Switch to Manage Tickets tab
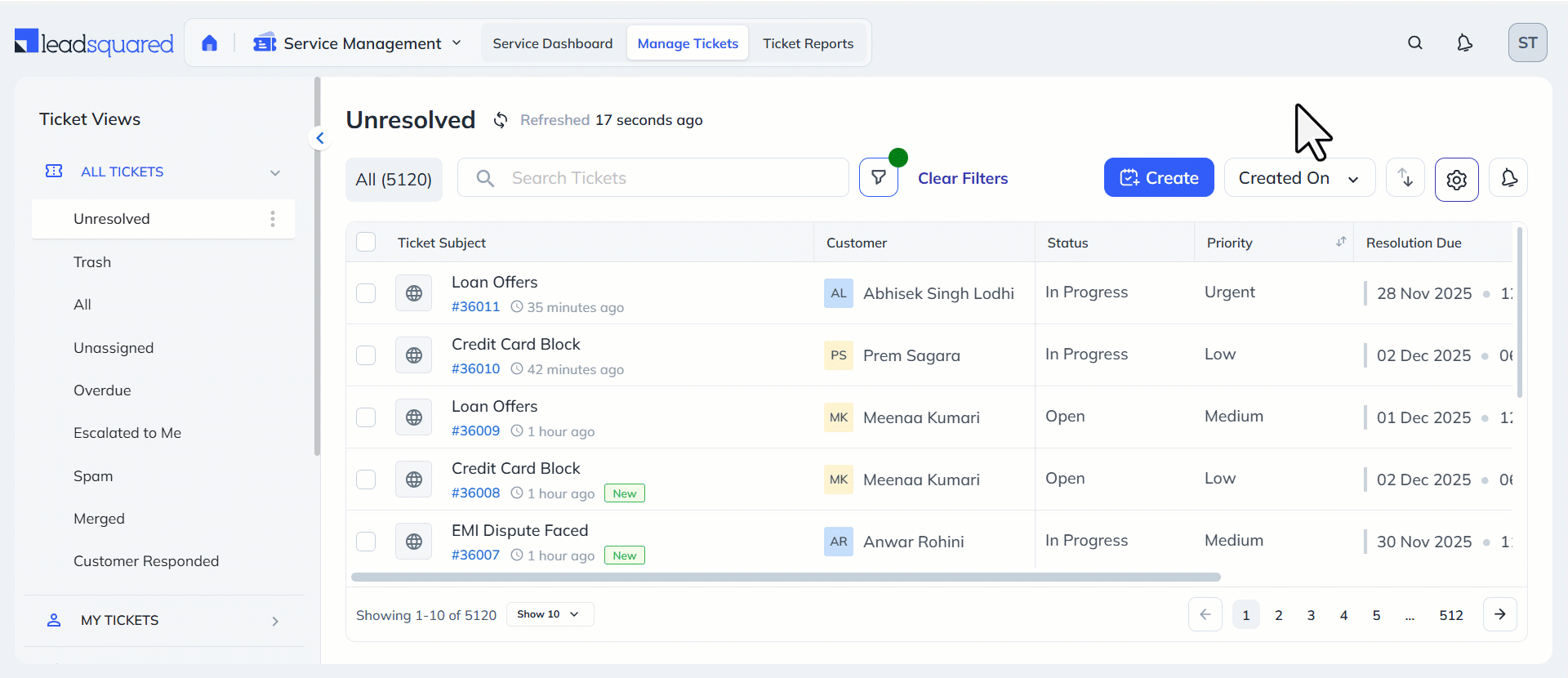The height and width of the screenshot is (678, 1568). [x=688, y=43]
